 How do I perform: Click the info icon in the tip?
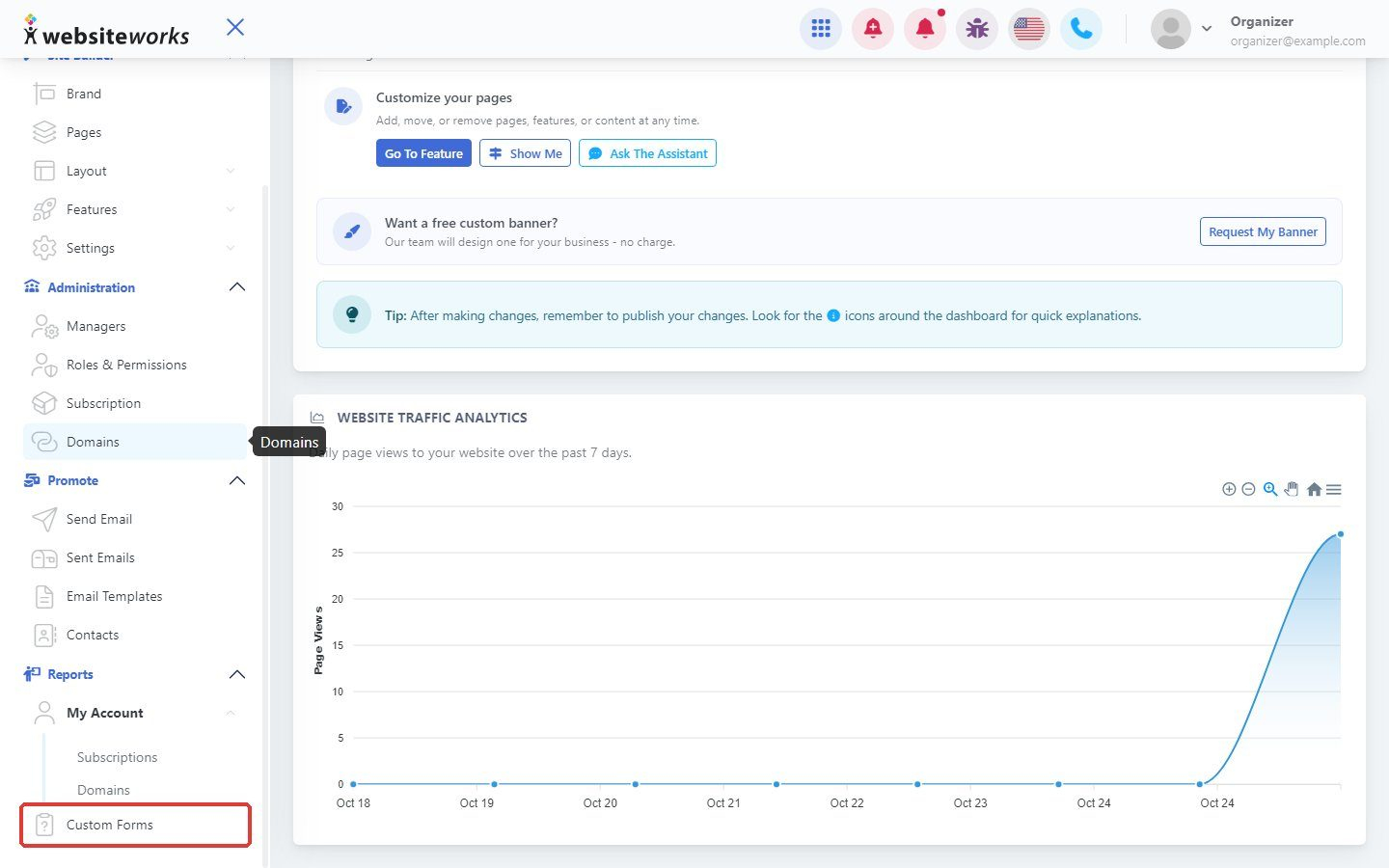[833, 315]
